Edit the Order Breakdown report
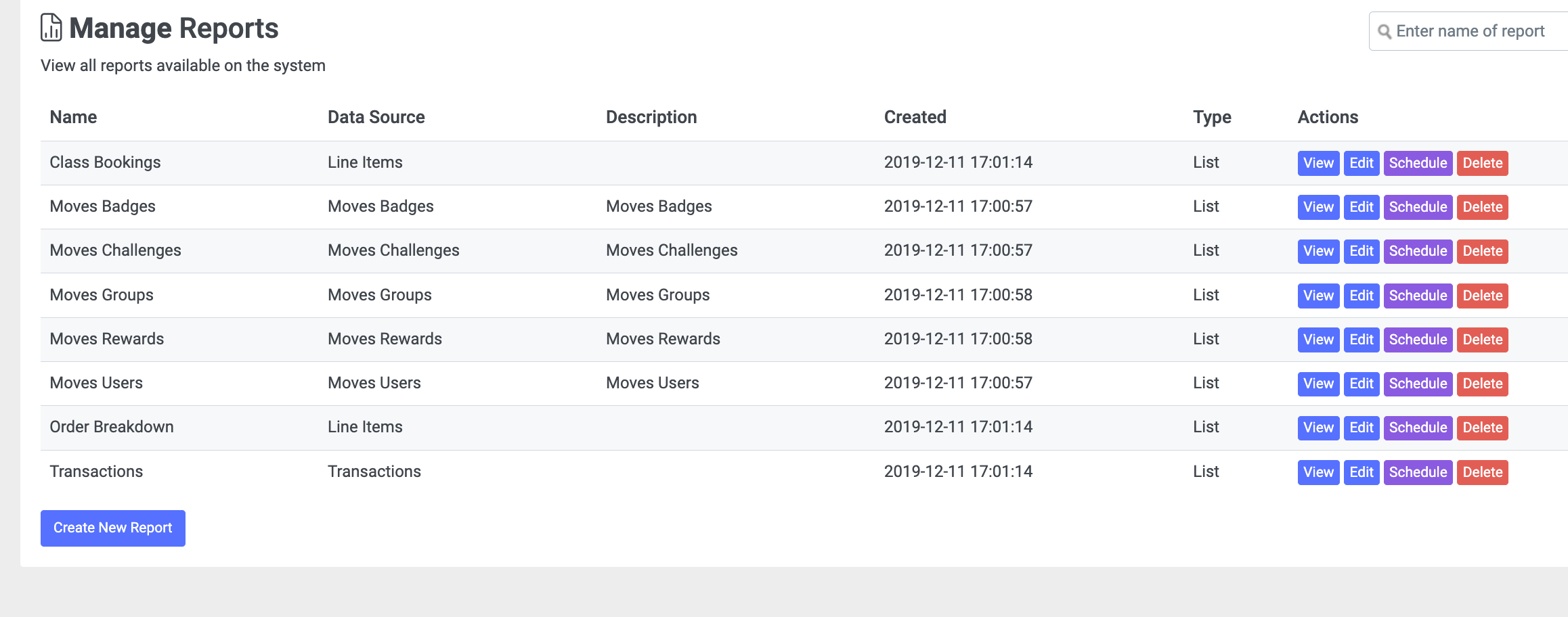The image size is (1568, 617). pos(1361,428)
